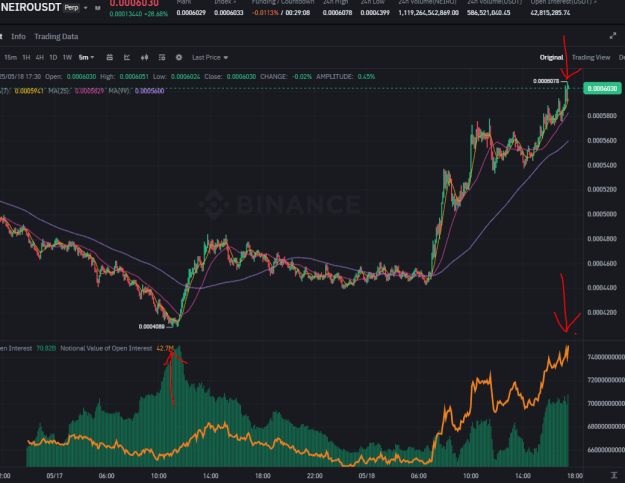
Task: Click the Perp contract badge
Action: pyautogui.click(x=72, y=8)
